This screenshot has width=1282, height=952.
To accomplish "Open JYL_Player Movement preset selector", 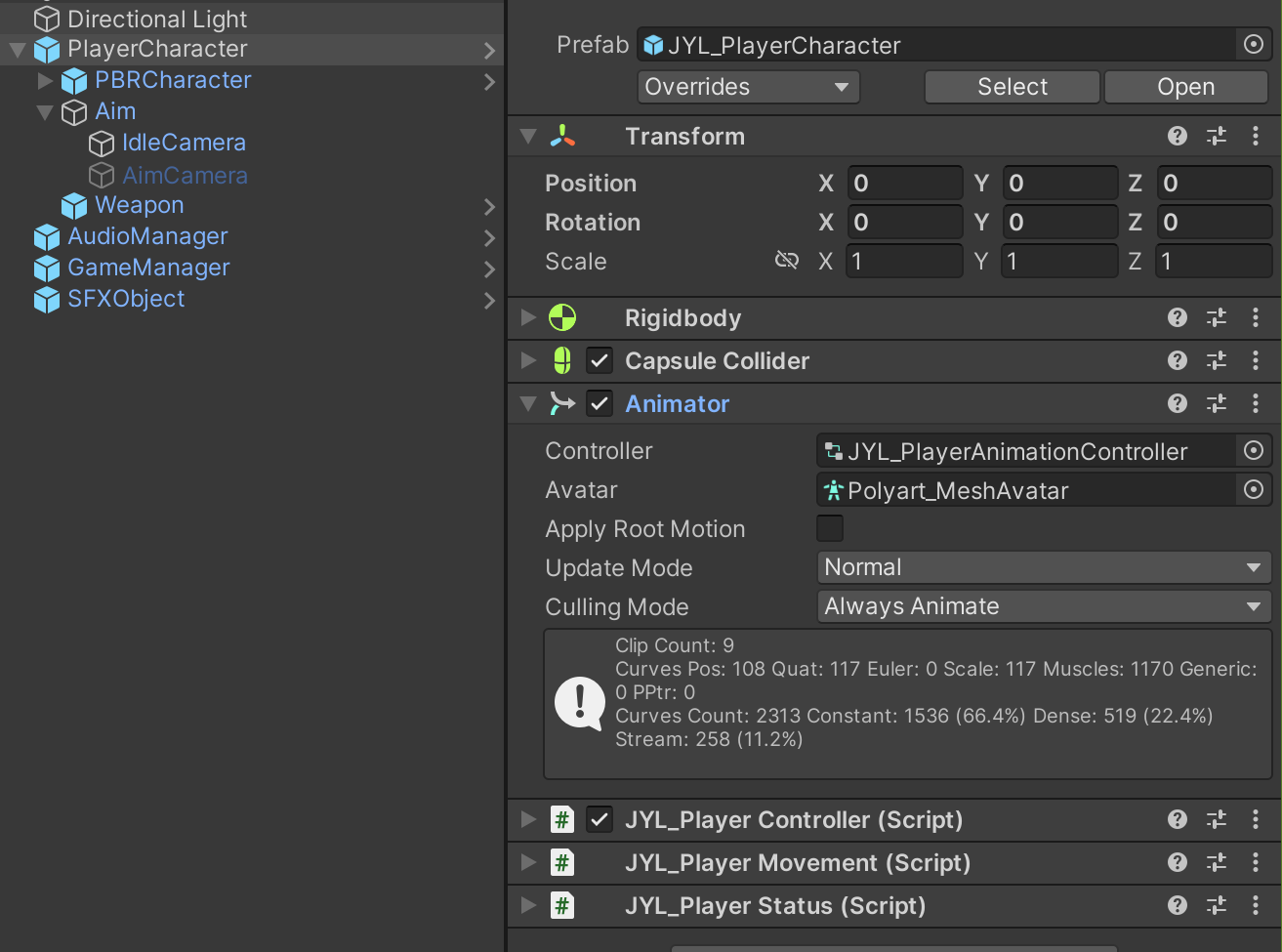I will point(1217,862).
